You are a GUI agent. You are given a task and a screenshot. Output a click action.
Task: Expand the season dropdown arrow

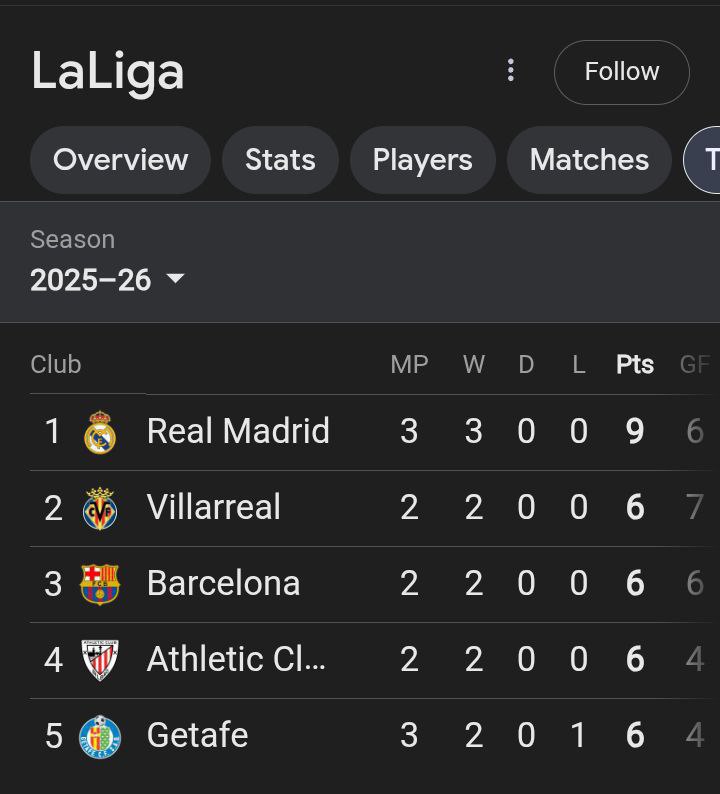click(175, 279)
